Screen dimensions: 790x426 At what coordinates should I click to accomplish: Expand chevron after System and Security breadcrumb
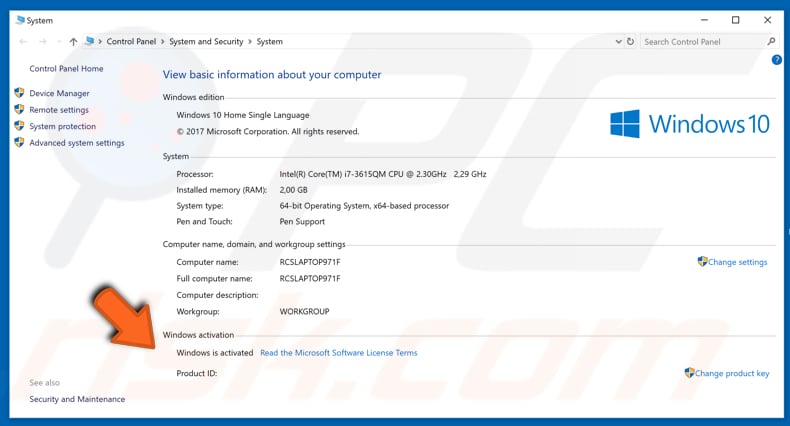click(x=250, y=42)
